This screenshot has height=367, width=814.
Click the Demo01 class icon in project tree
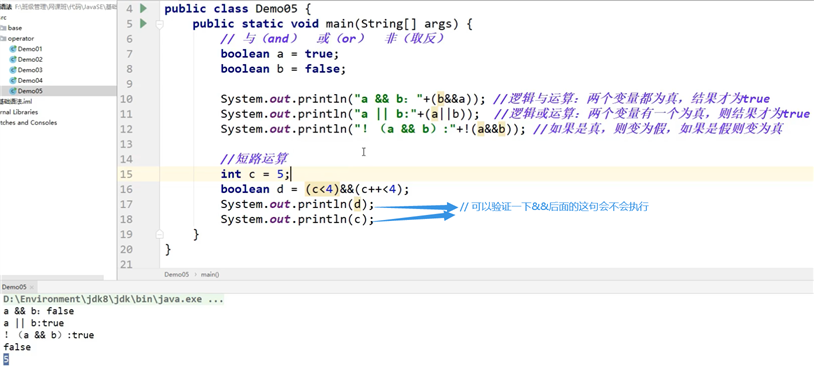click(x=13, y=49)
